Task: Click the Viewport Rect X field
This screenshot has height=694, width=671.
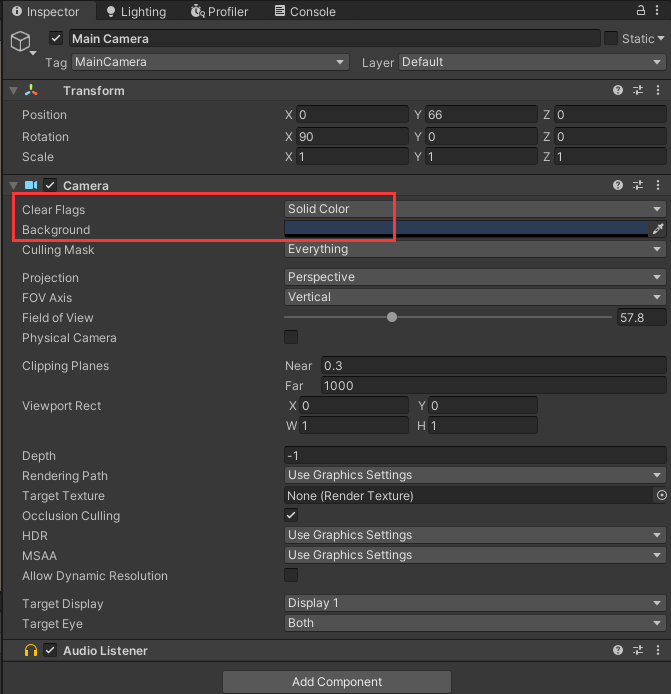Action: (x=354, y=405)
